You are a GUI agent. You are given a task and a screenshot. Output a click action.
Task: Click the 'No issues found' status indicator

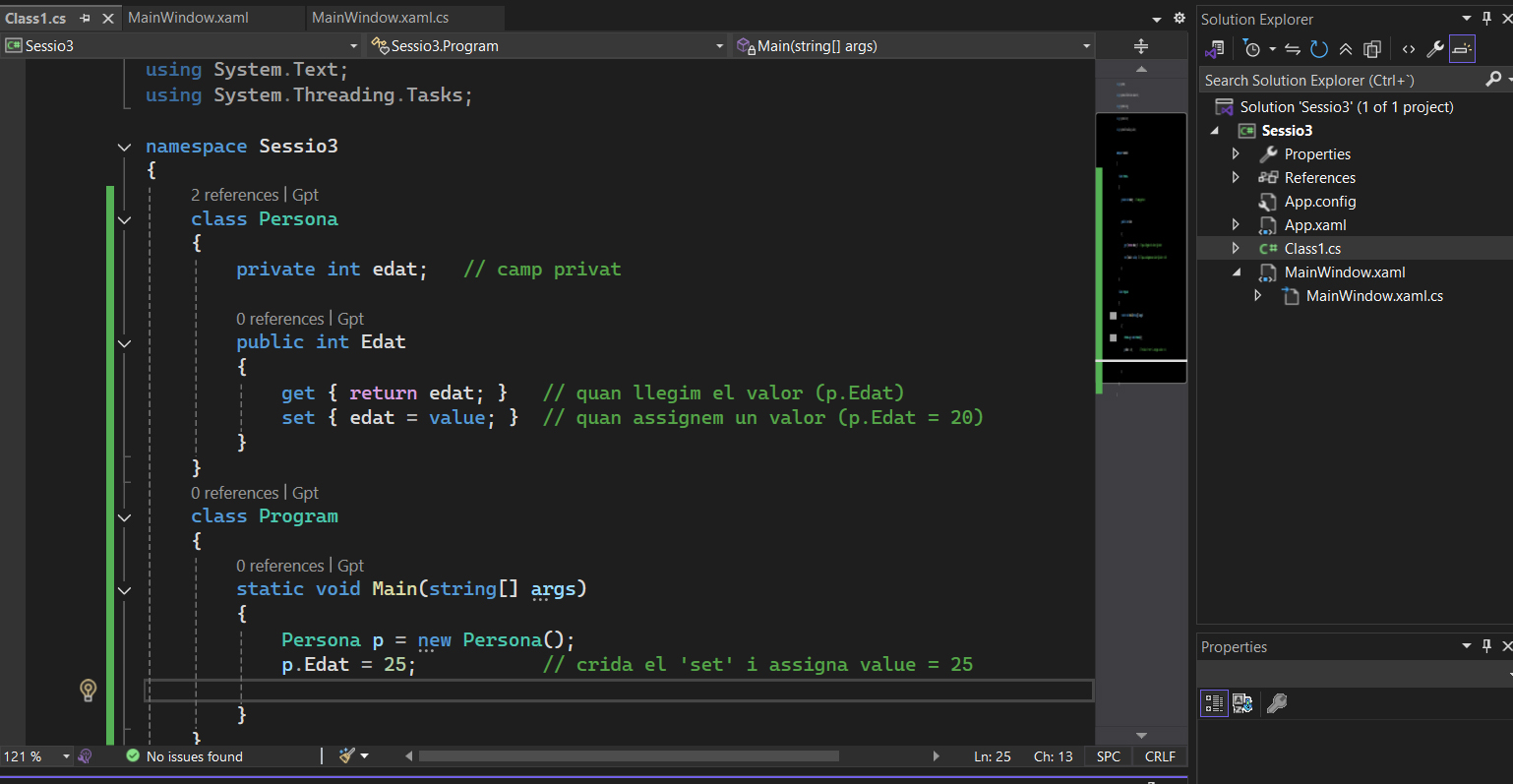(x=194, y=756)
